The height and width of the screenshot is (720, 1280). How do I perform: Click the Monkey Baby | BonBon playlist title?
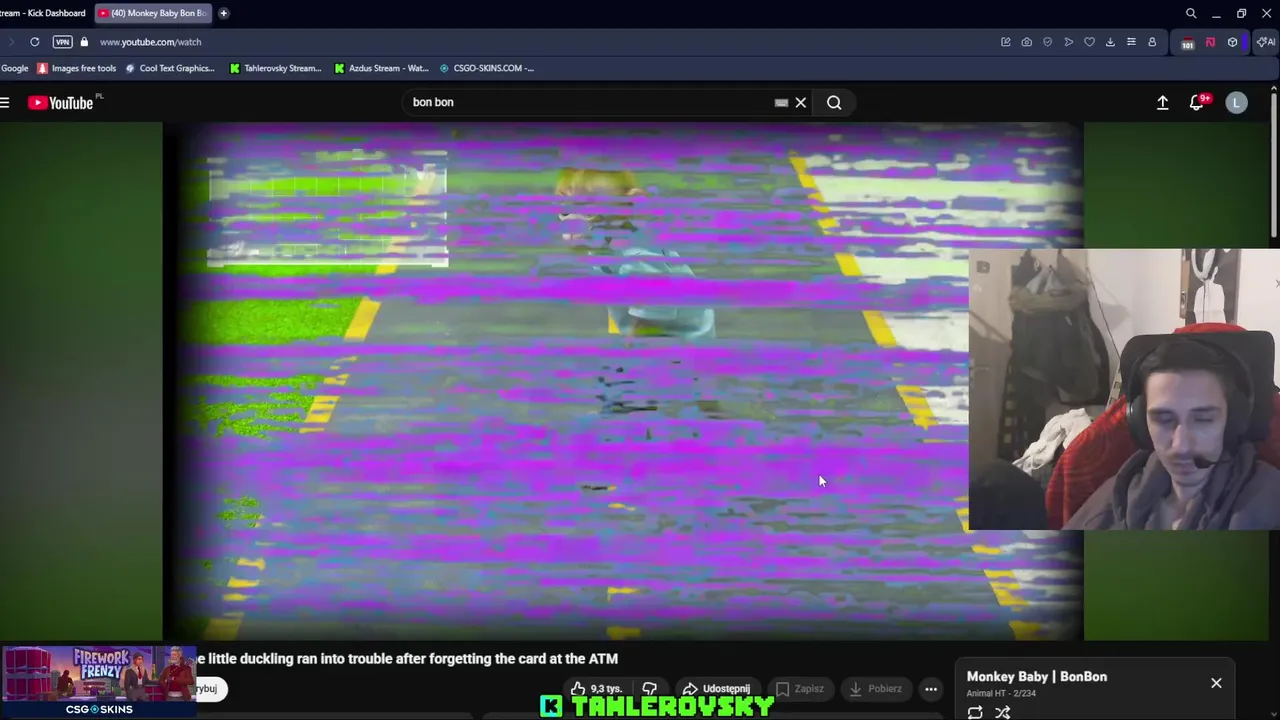tap(1036, 677)
